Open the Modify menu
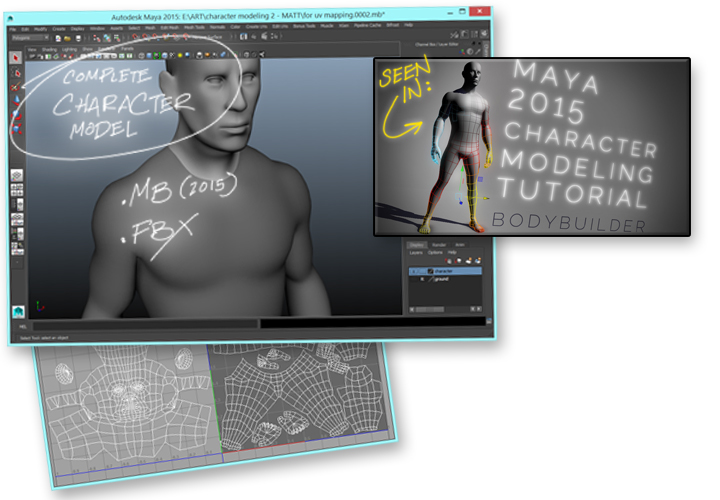 [40, 29]
